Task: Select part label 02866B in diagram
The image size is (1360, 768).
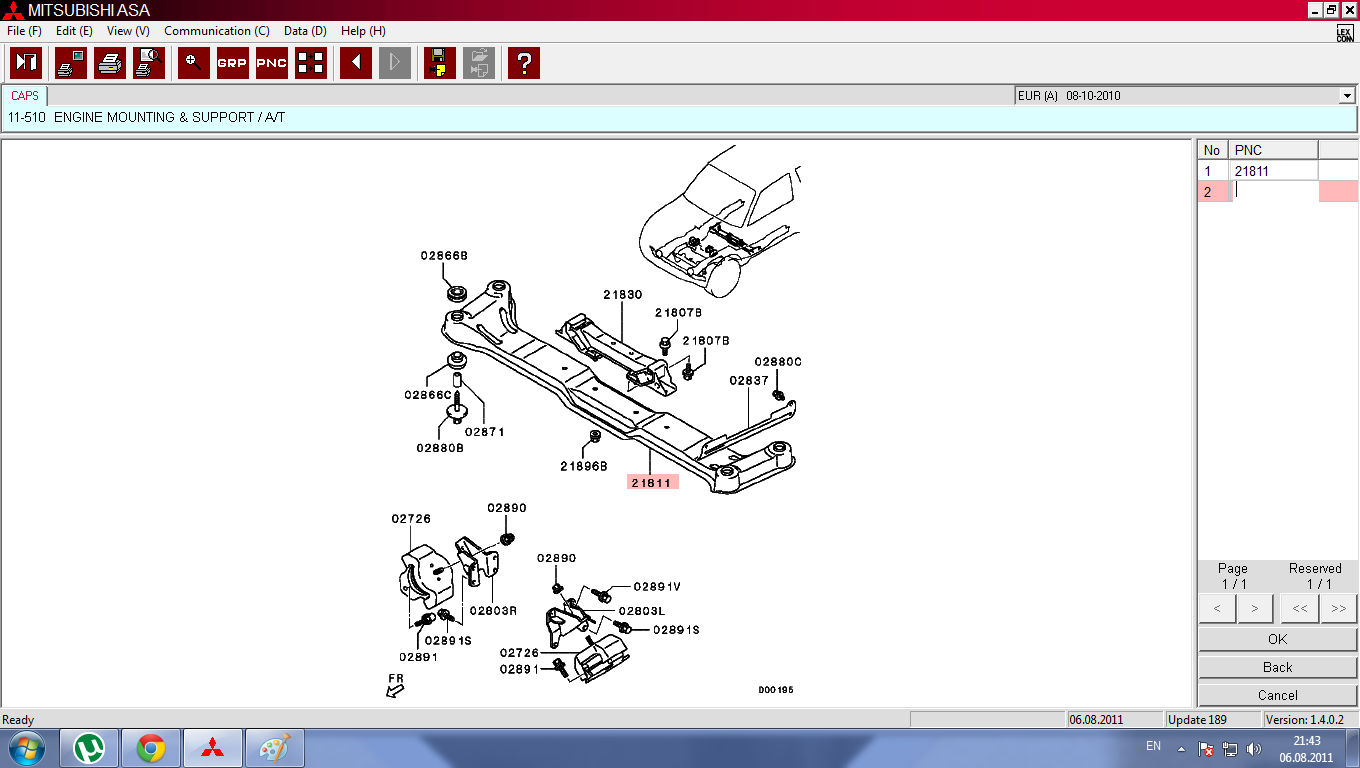Action: point(444,255)
